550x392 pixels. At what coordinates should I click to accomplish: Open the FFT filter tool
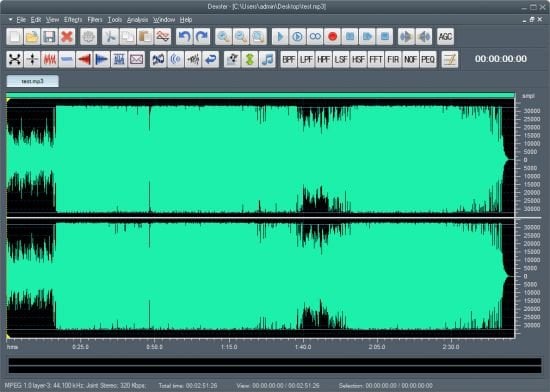point(376,59)
